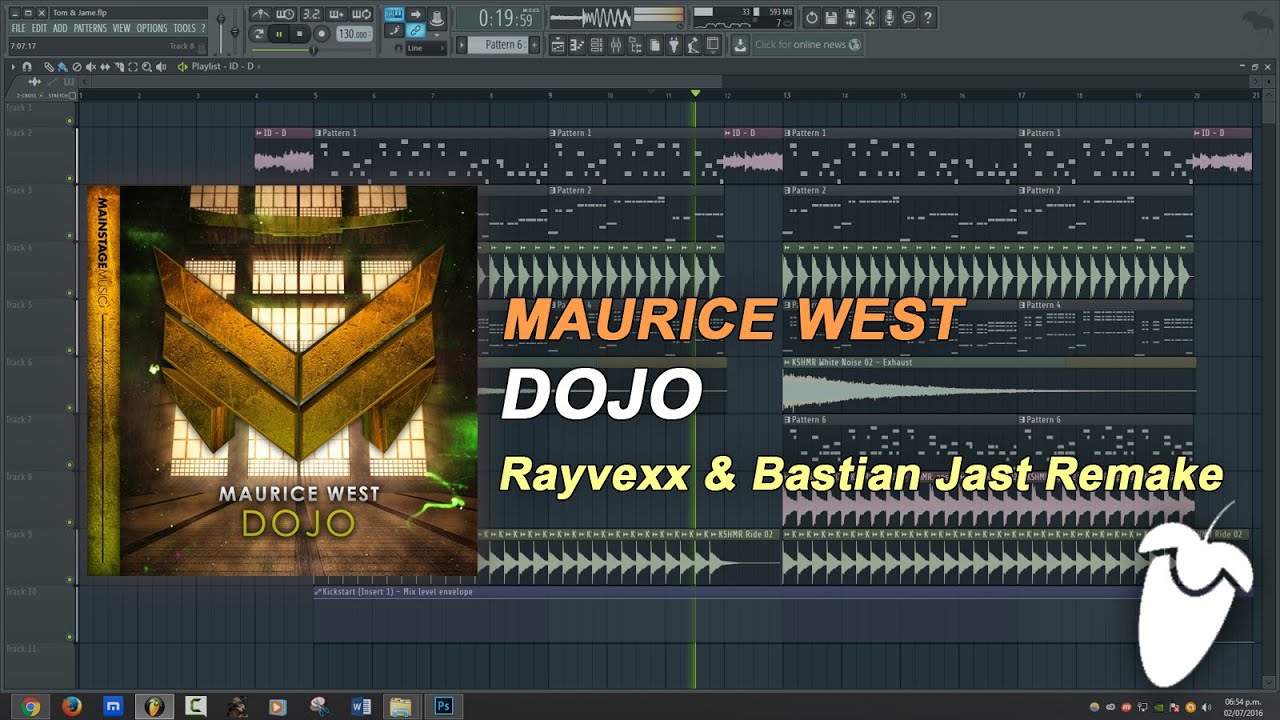
Task: Toggle loop recording mode
Action: click(x=361, y=14)
